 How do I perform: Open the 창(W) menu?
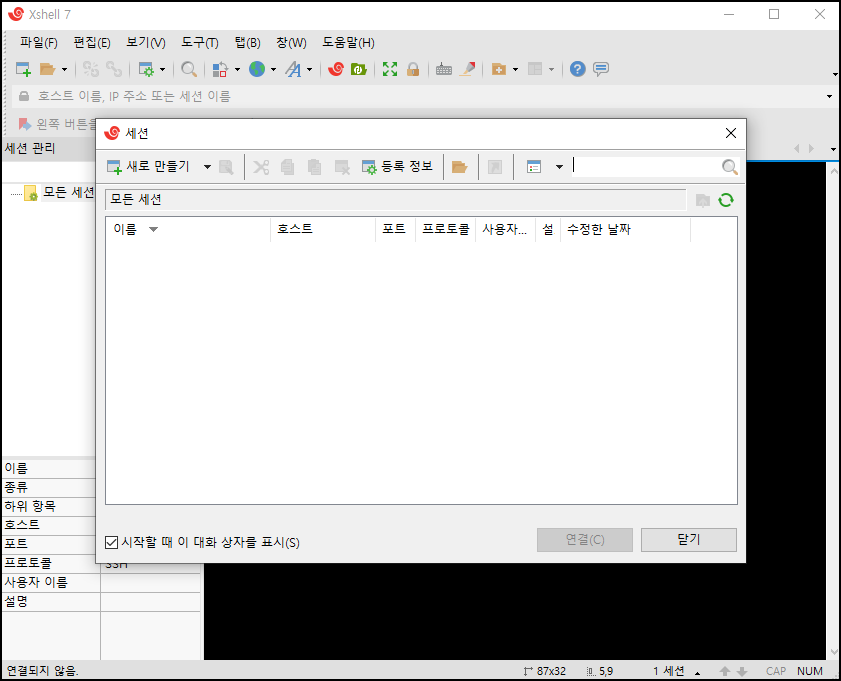pyautogui.click(x=291, y=42)
